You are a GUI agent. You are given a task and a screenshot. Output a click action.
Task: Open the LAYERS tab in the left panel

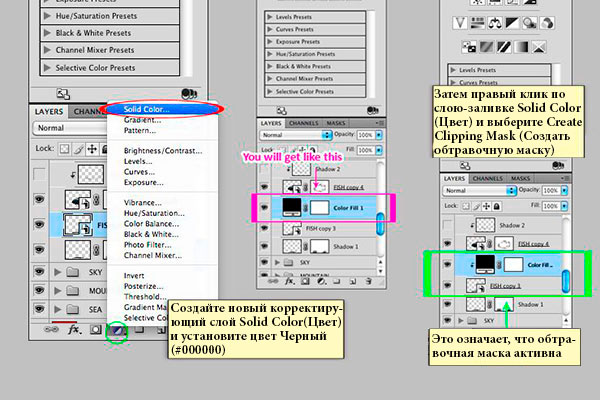coord(49,112)
